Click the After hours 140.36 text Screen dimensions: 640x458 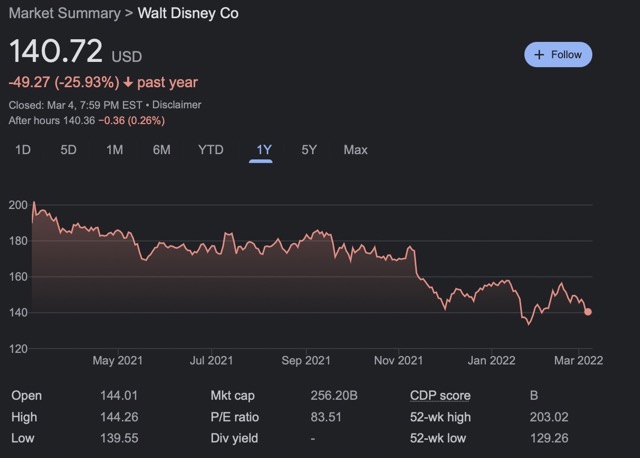point(52,120)
